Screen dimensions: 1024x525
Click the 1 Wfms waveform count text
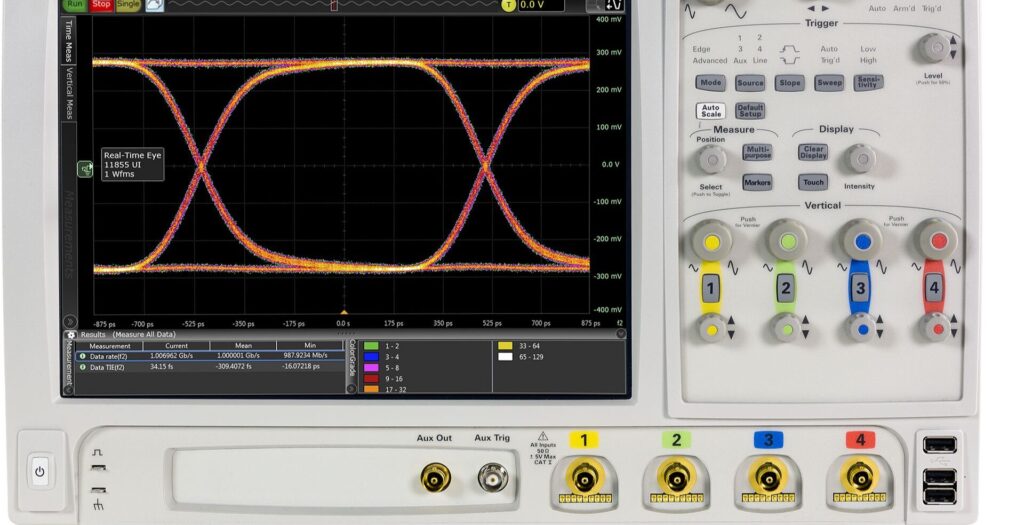pos(119,174)
